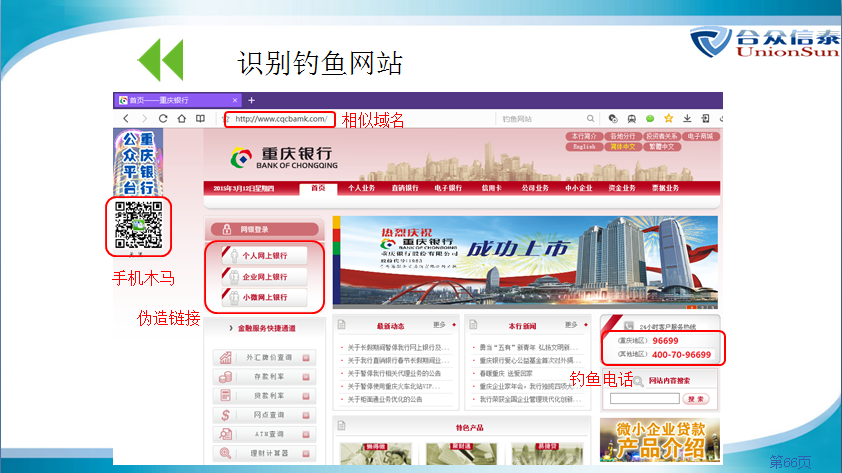842x473 pixels.
Task: Click the 存款利率 quick link row
Action: point(264,377)
